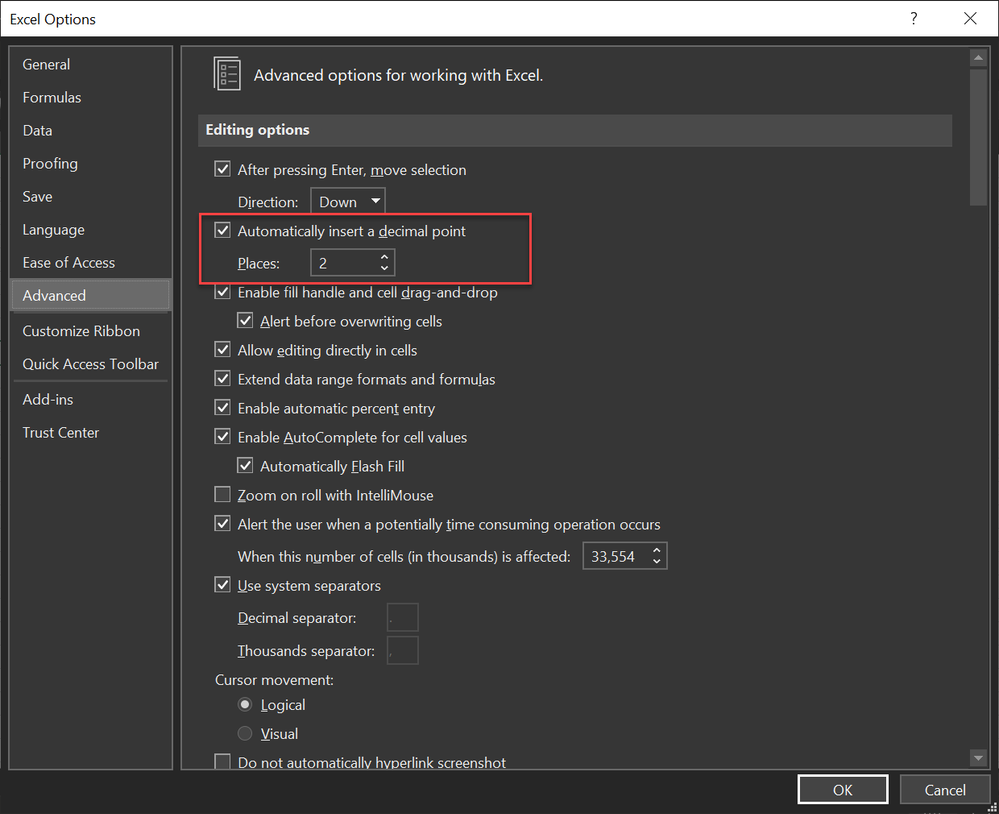Select Visual cursor movement
999x814 pixels.
245,733
